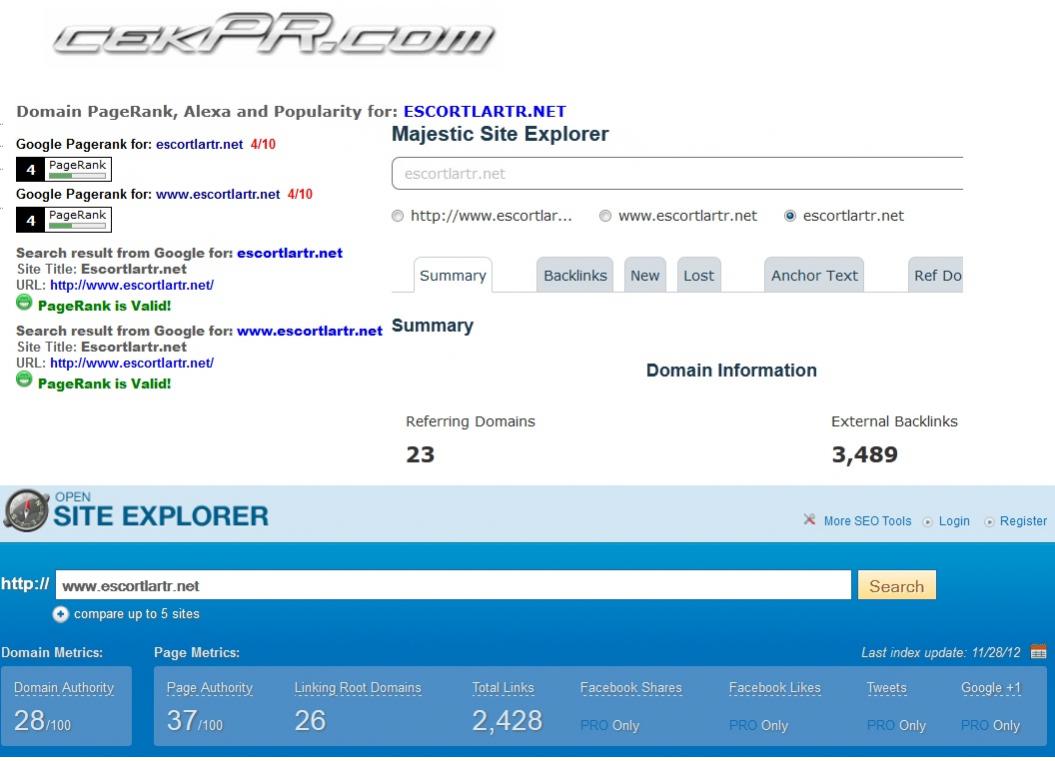Click the PageRank 4 badge under escortlartr.net
The width and height of the screenshot is (1055, 761).
pos(64,169)
